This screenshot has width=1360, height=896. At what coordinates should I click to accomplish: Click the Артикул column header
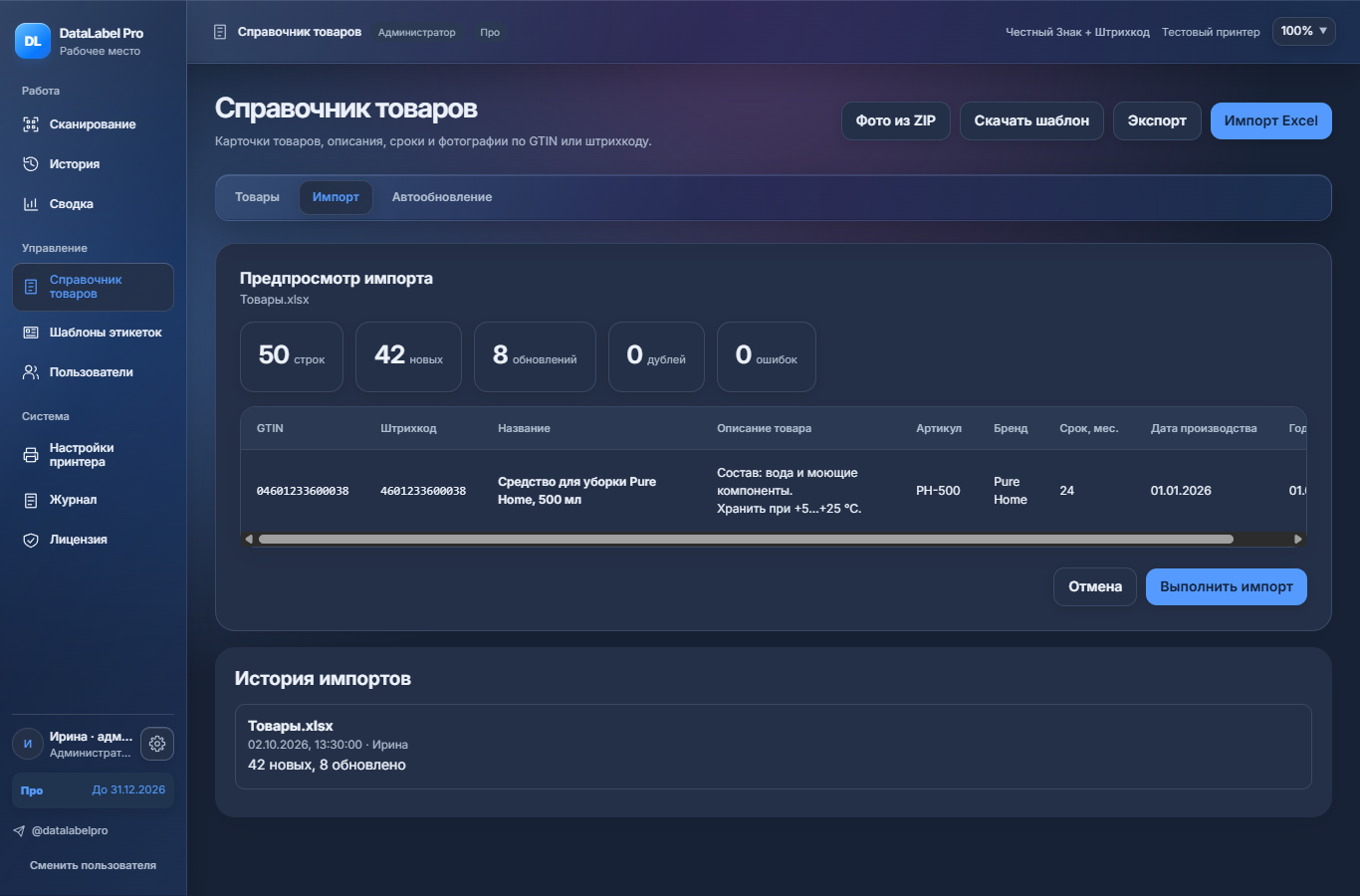point(939,428)
